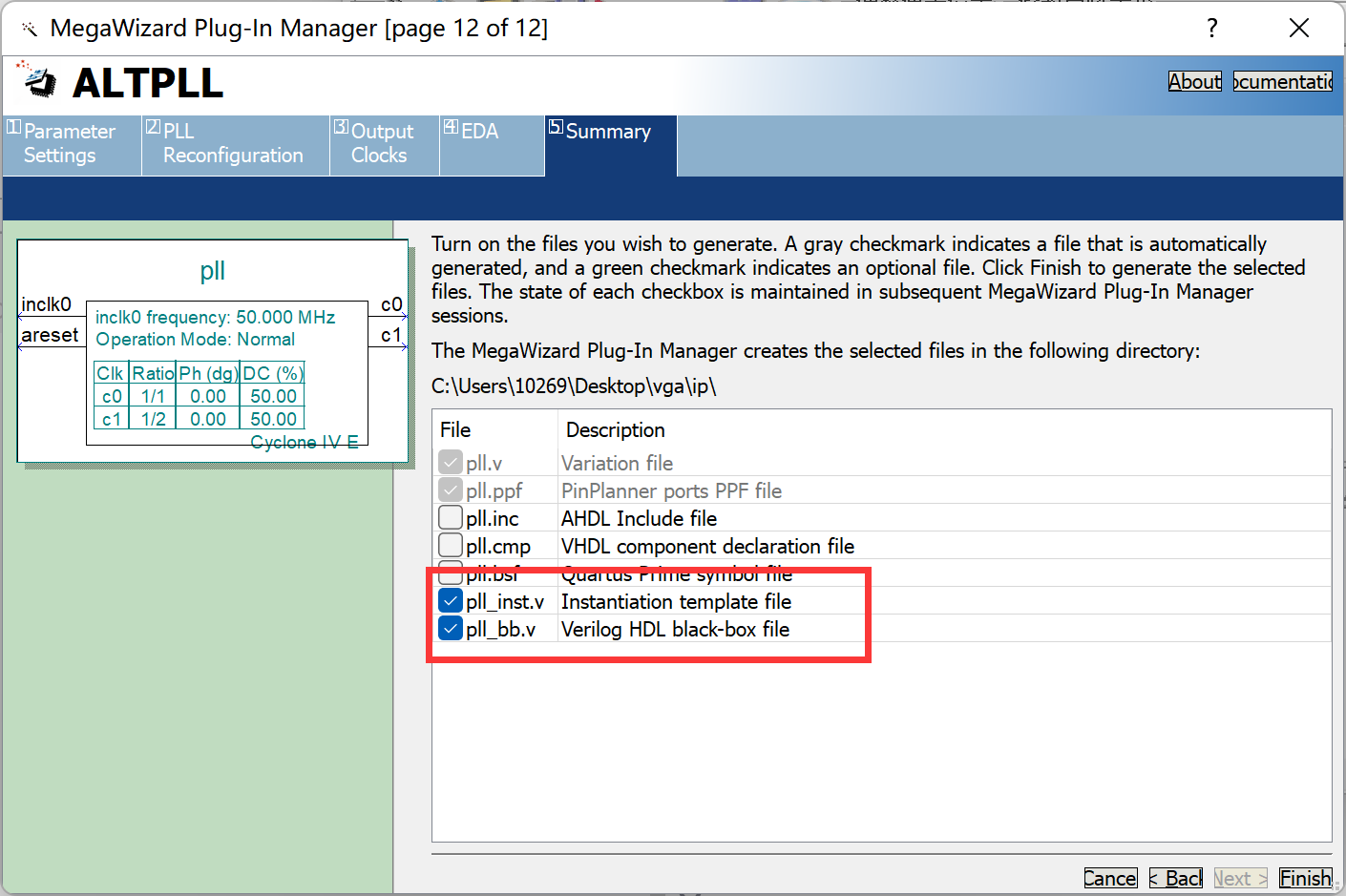Click the MegaWizard title bar wand icon
Image resolution: width=1346 pixels, height=896 pixels.
click(30, 29)
